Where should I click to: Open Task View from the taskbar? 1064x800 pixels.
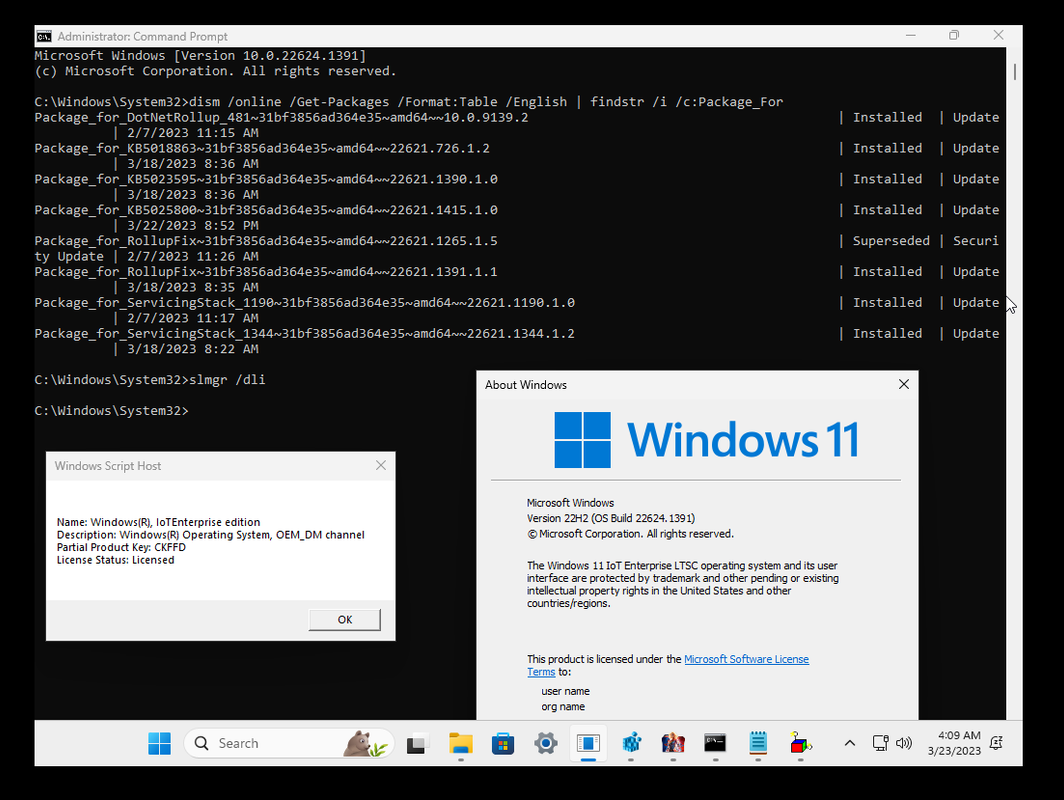tap(418, 744)
